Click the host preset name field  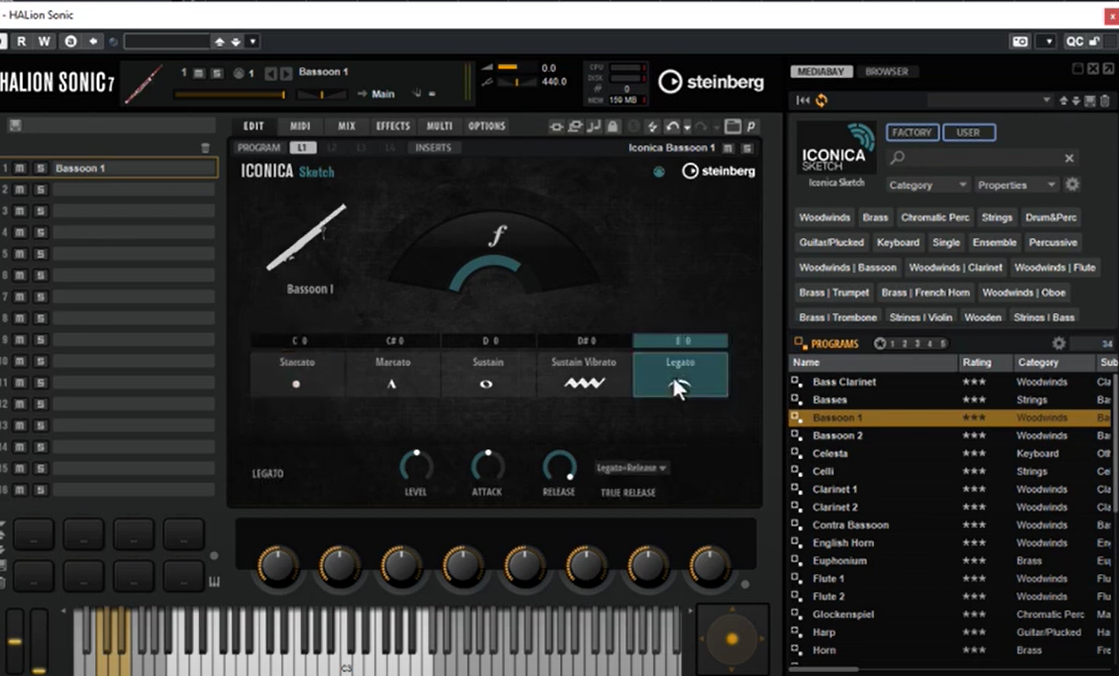[167, 41]
